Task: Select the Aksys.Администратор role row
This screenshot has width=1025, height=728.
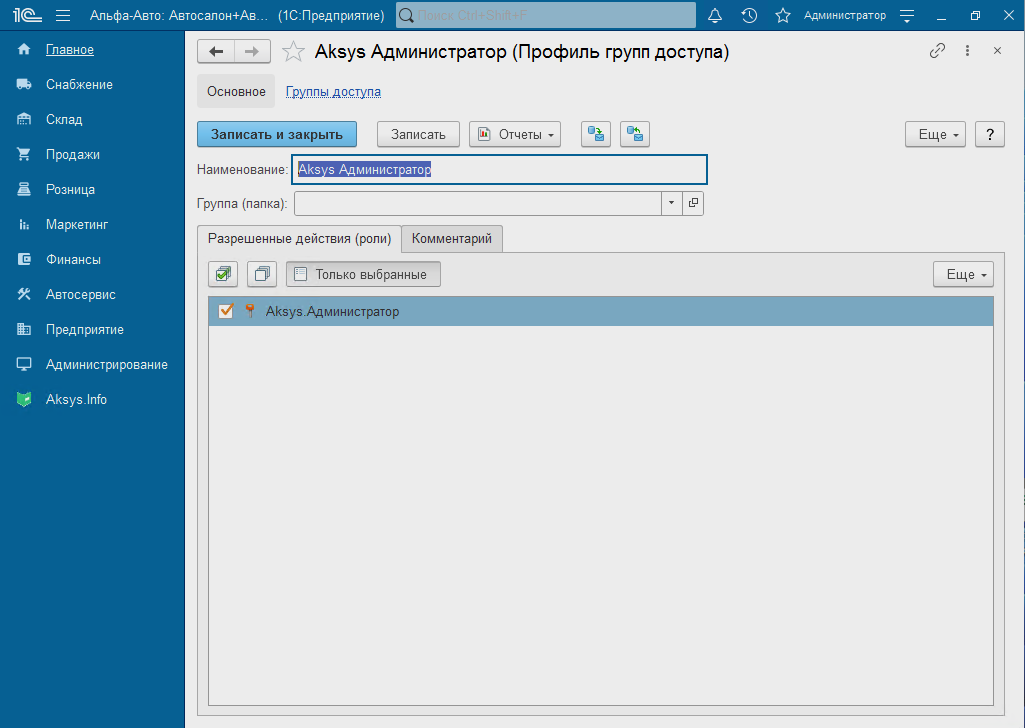Action: [x=601, y=311]
